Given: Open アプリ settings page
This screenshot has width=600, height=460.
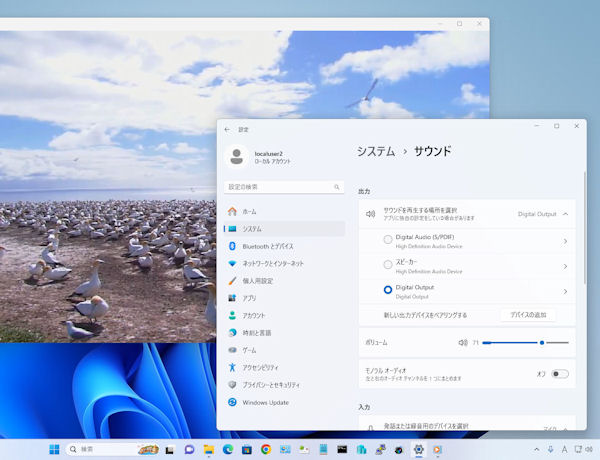Looking at the screenshot, I should pyautogui.click(x=285, y=298).
